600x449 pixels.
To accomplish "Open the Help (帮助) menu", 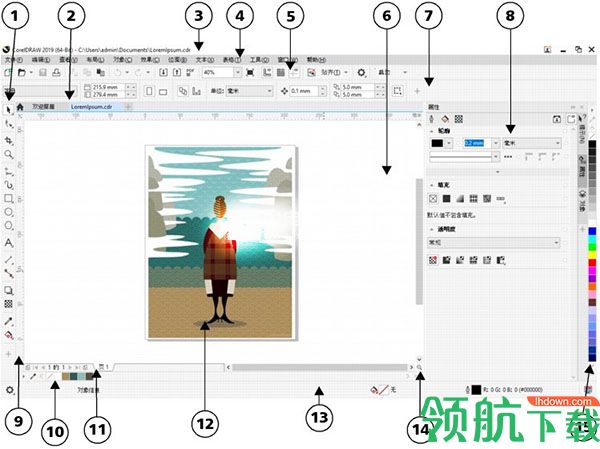I will pyautogui.click(x=316, y=60).
